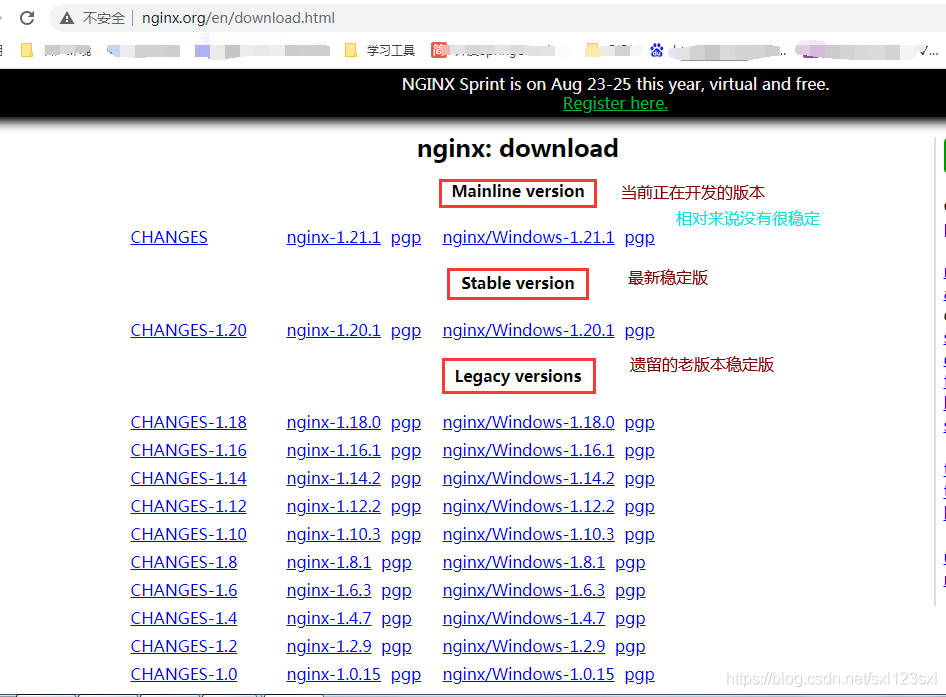Viewport: 946px width, 697px height.
Task: Download nginx/Windows-1.14.2
Action: point(529,479)
